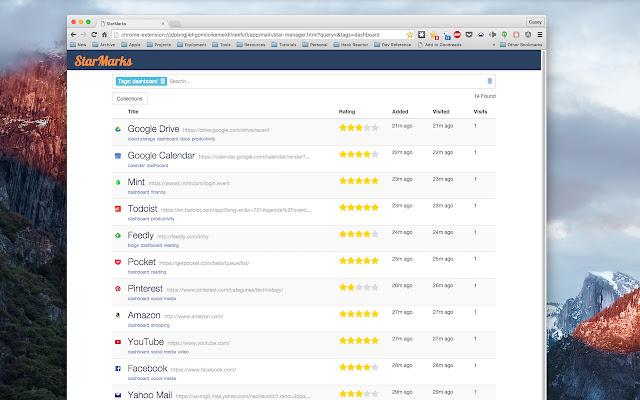Click the Pocket URL getpocket.com text
640x400 pixels.
[204, 263]
